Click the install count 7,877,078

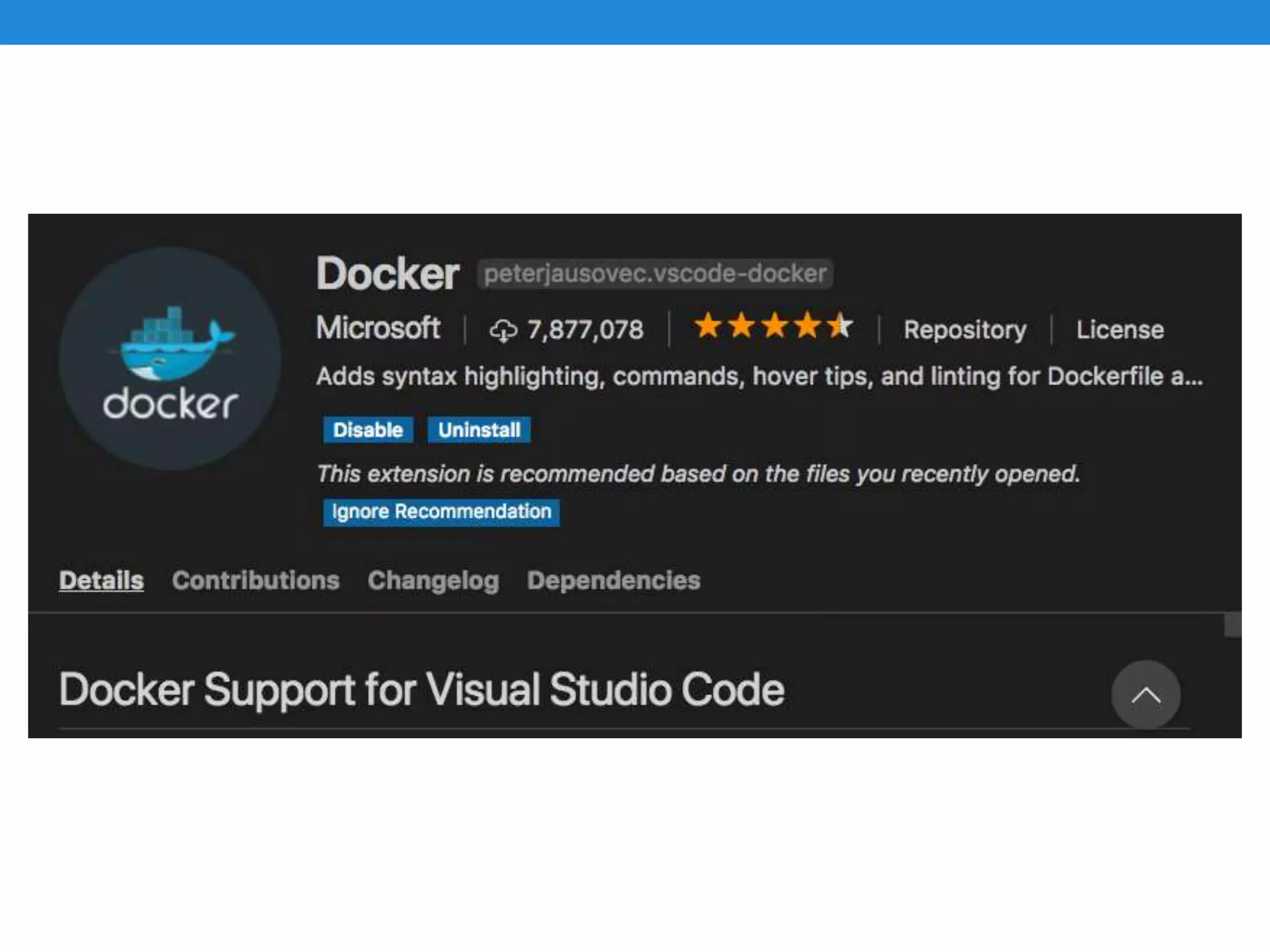coord(585,330)
